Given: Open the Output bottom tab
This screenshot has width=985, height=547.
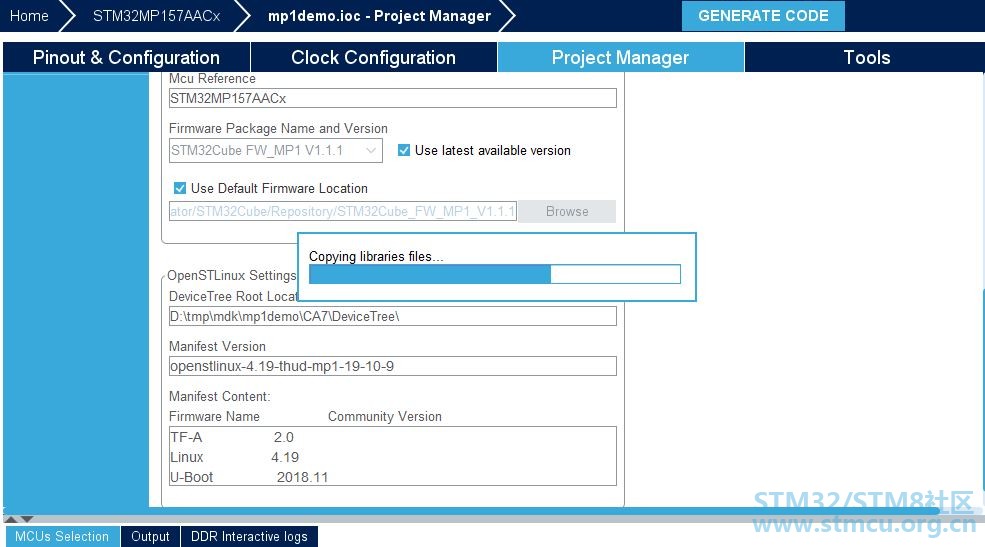Looking at the screenshot, I should click(150, 536).
